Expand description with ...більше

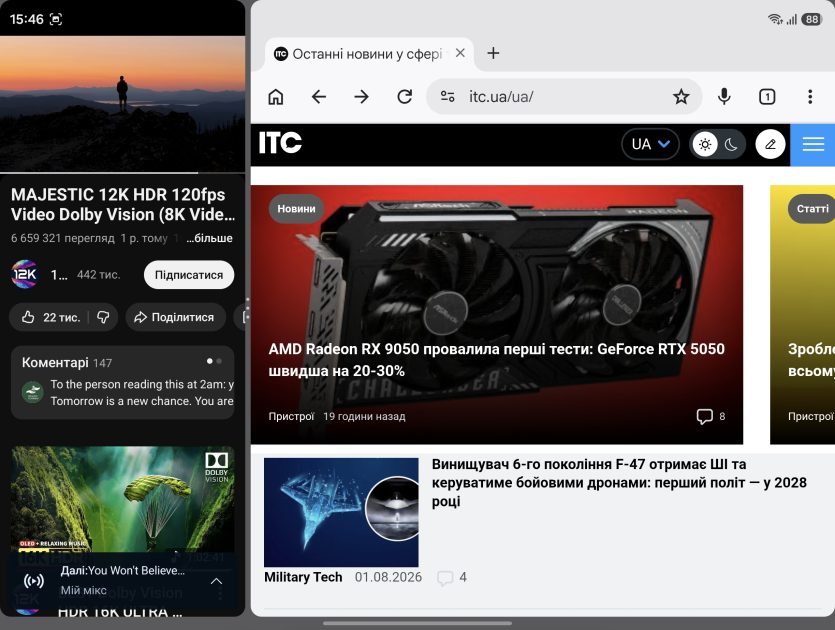pos(209,239)
